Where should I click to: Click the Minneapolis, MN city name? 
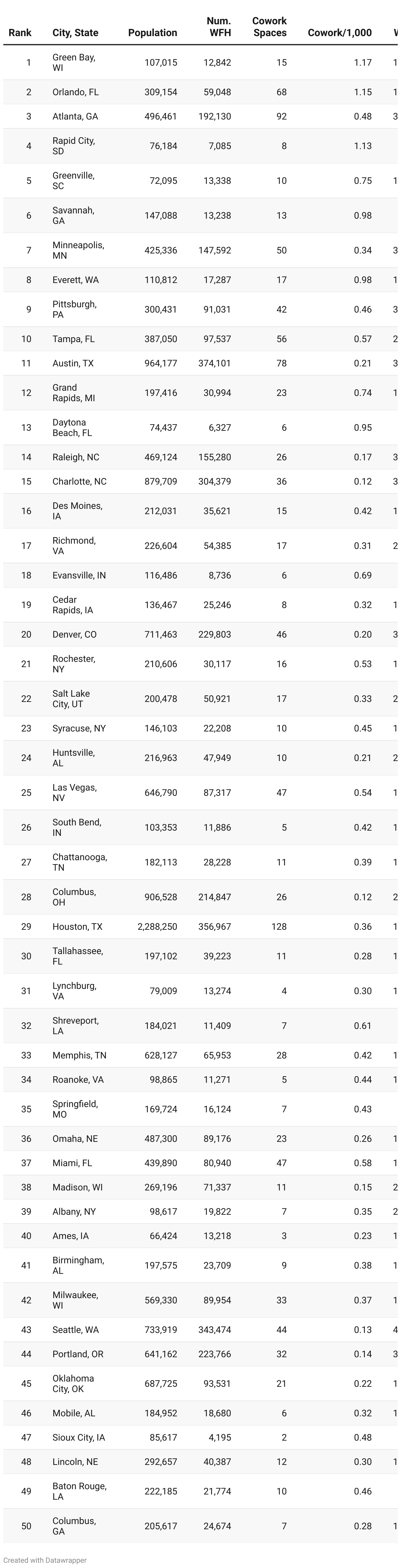coord(78,250)
